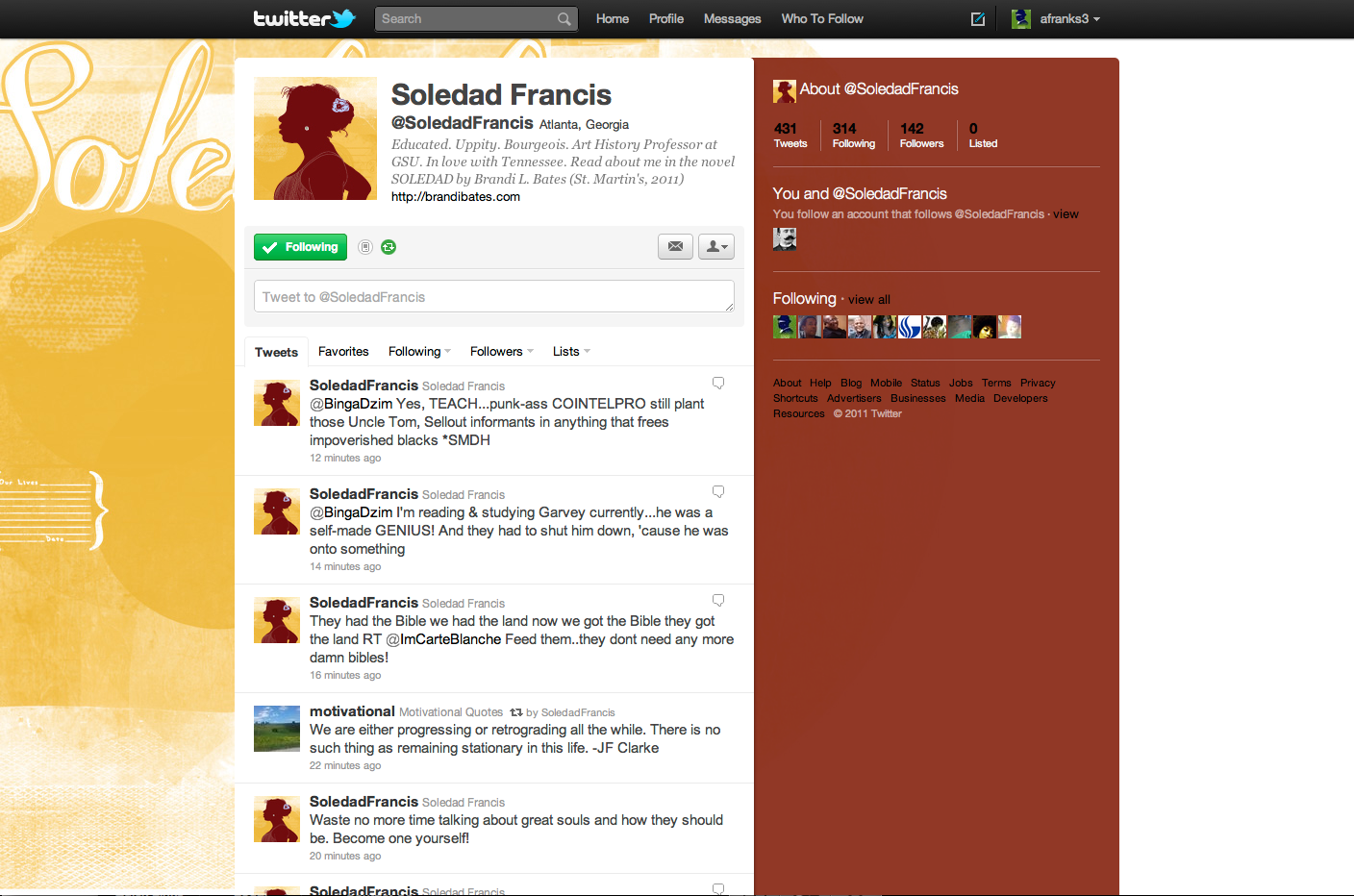This screenshot has height=896, width=1354.
Task: Open the Twitter logo home link
Action: tap(304, 18)
